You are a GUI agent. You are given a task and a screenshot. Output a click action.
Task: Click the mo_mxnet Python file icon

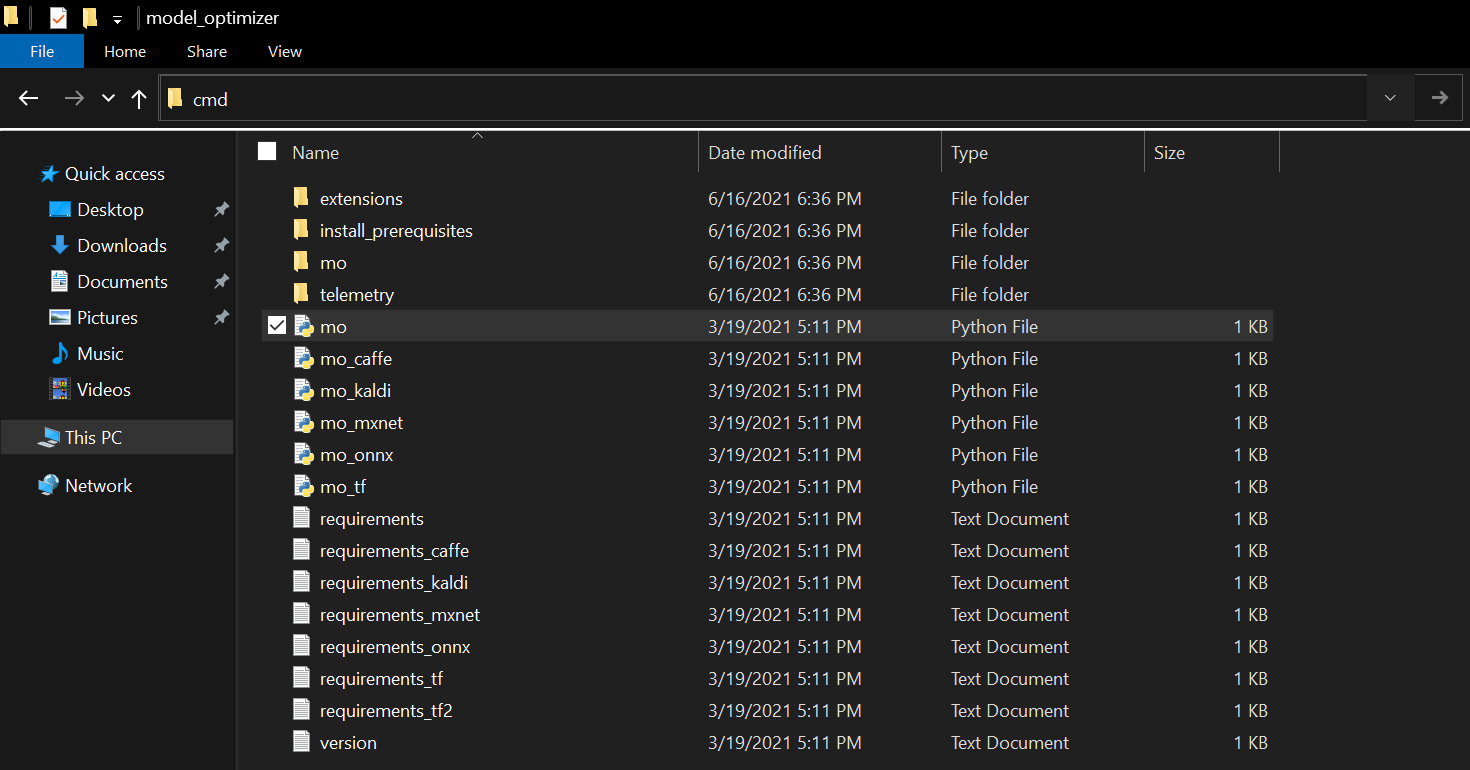(x=303, y=422)
